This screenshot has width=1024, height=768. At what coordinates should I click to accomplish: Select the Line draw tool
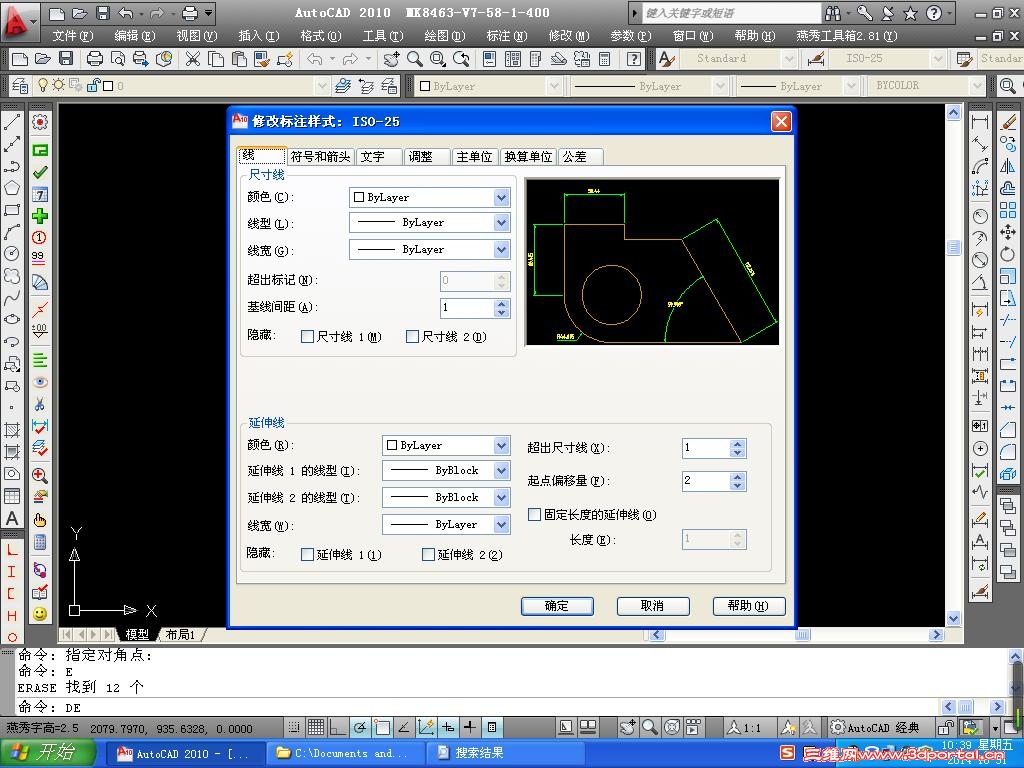[x=12, y=122]
